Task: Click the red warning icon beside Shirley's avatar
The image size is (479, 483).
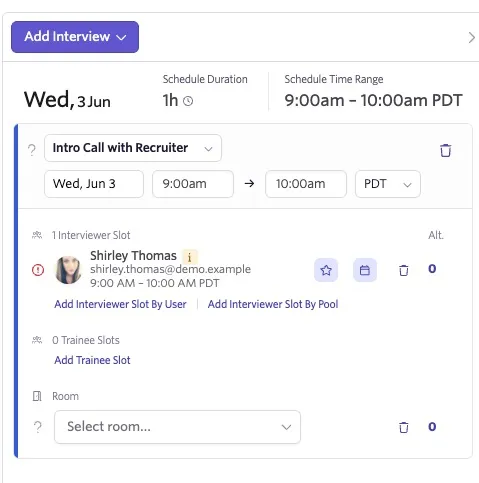Action: click(38, 270)
